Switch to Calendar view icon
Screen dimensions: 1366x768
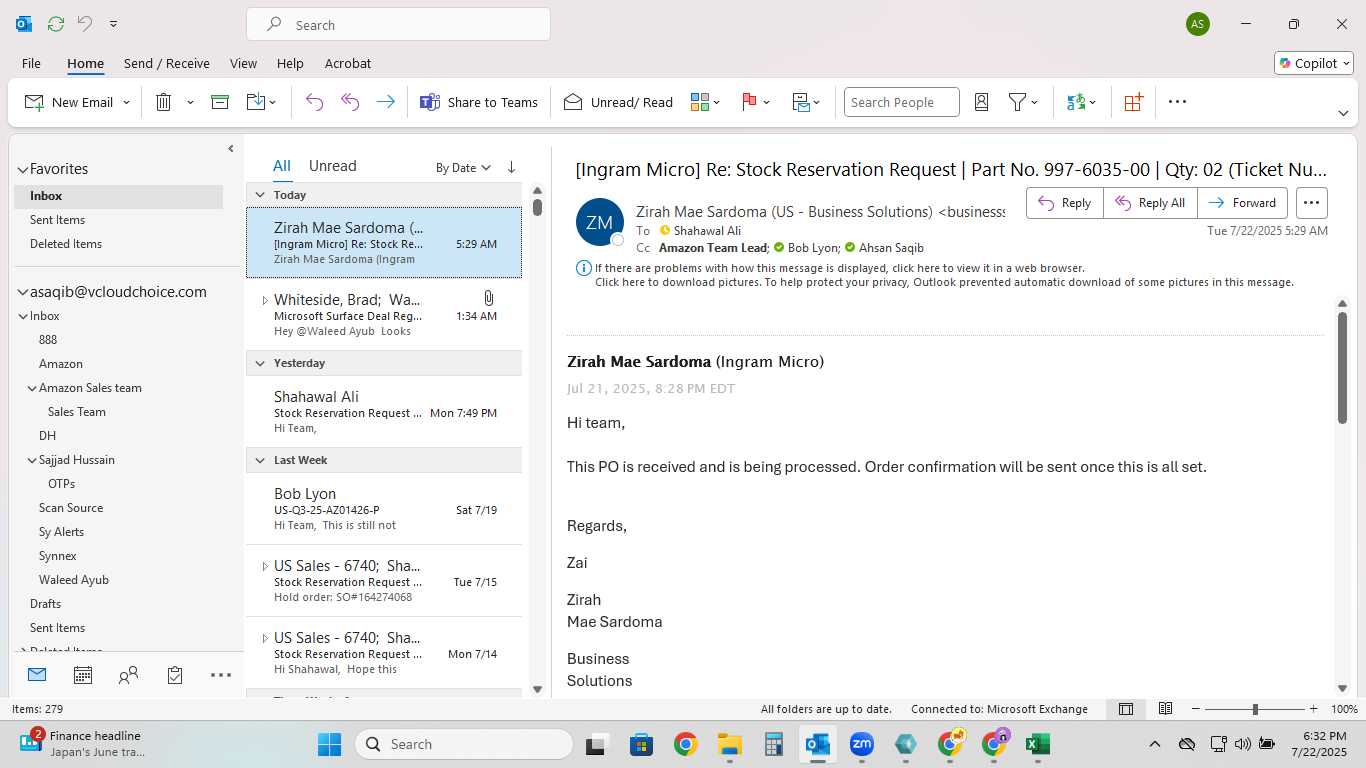pos(83,675)
